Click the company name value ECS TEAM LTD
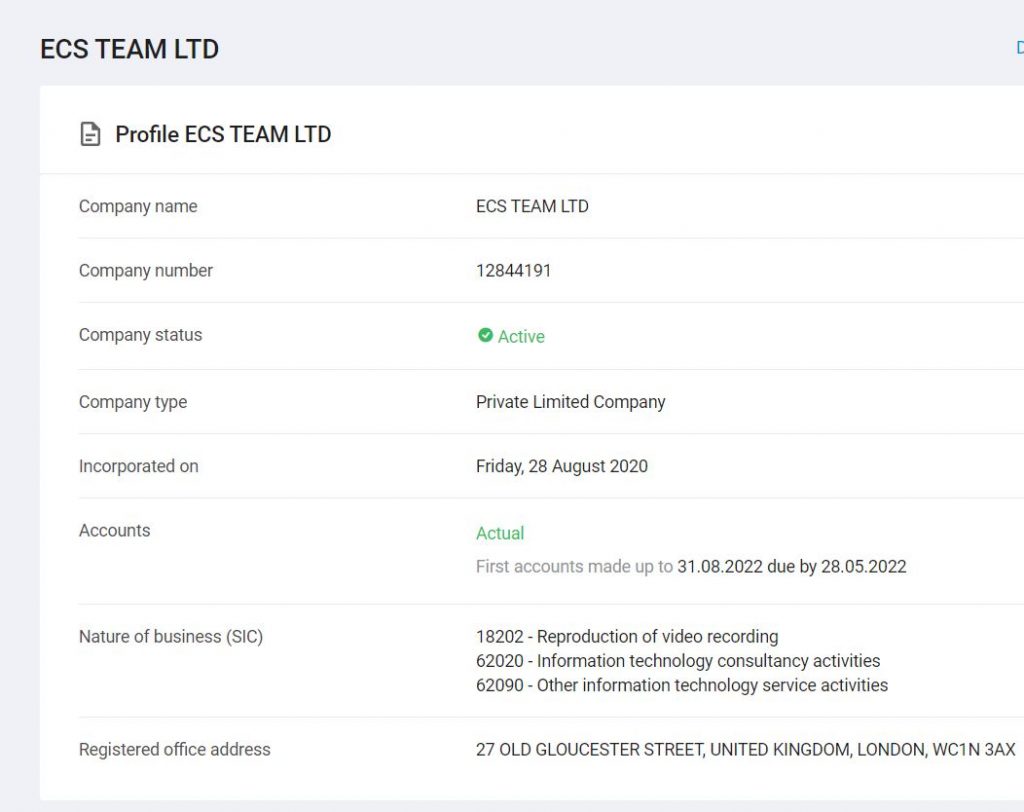This screenshot has width=1024, height=812. [532, 206]
